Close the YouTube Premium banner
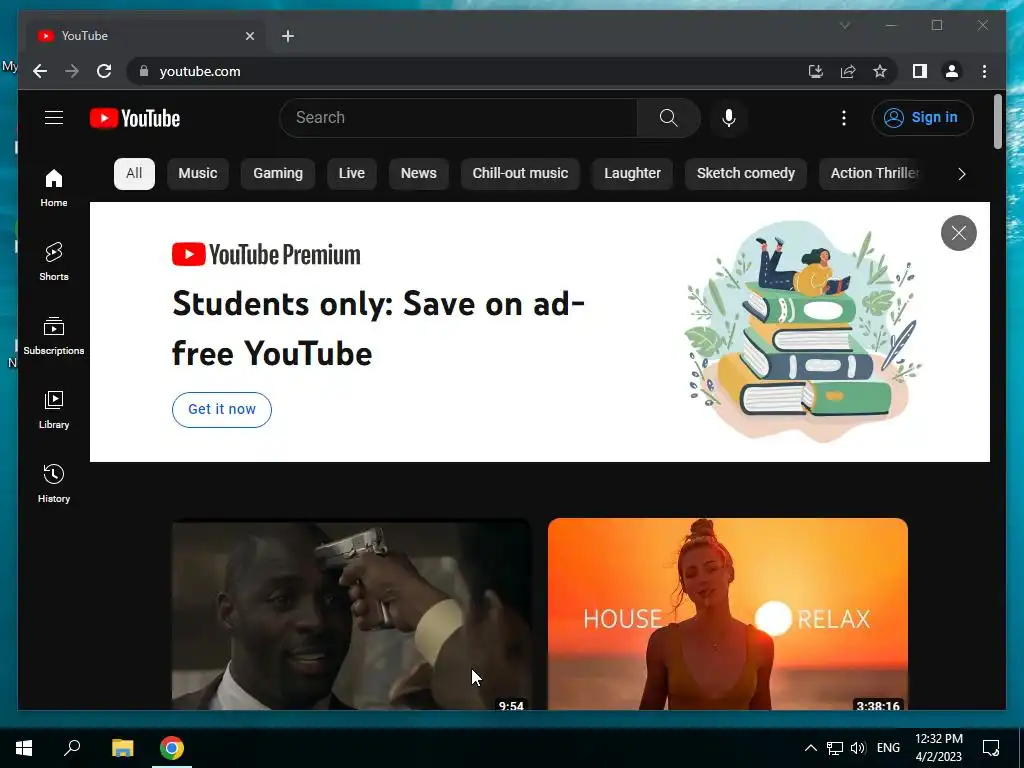Screen dimensions: 1024x768 [958, 232]
